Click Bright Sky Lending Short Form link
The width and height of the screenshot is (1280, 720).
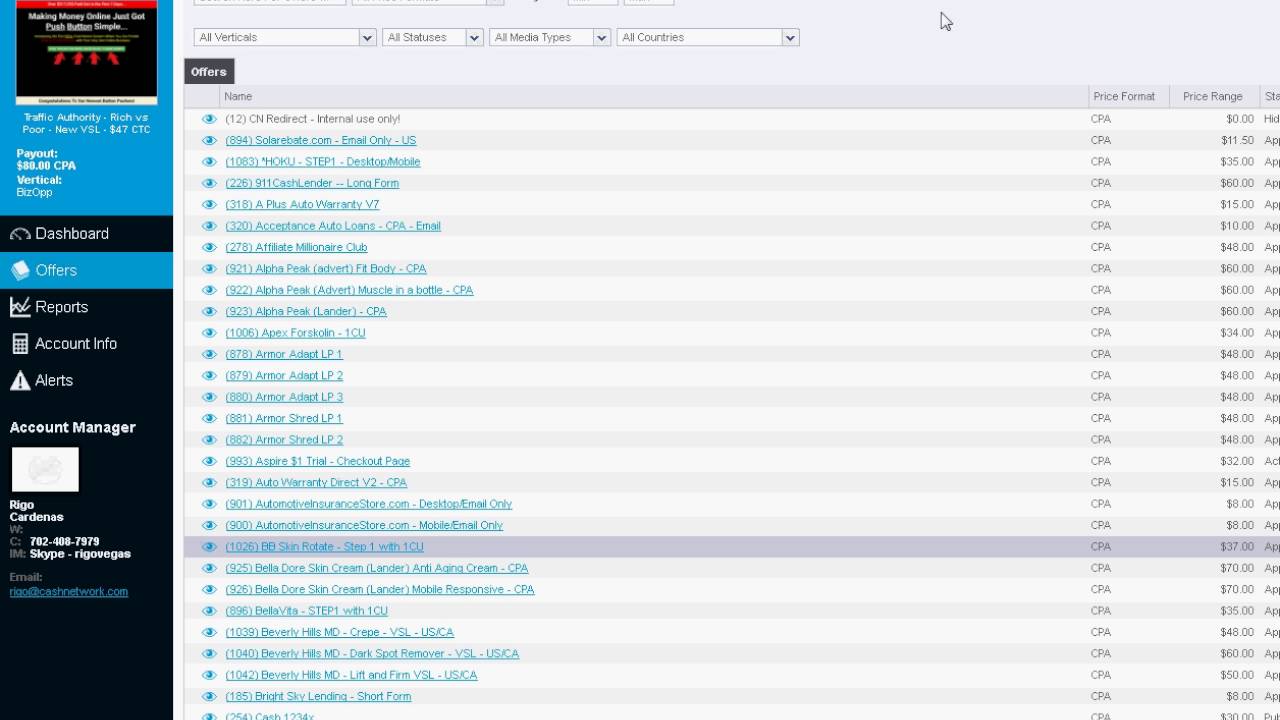[318, 697]
